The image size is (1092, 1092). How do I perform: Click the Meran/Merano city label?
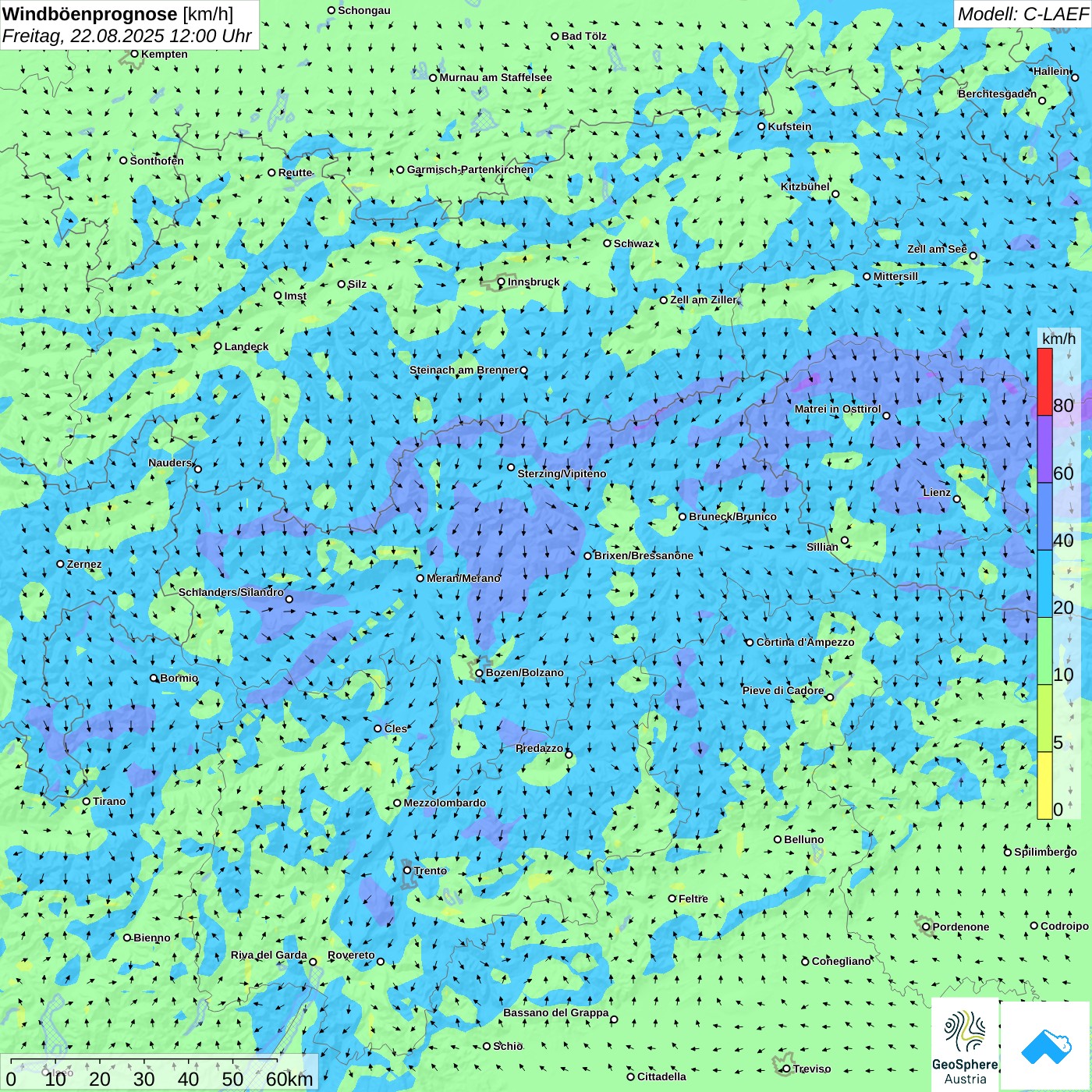pos(463,578)
